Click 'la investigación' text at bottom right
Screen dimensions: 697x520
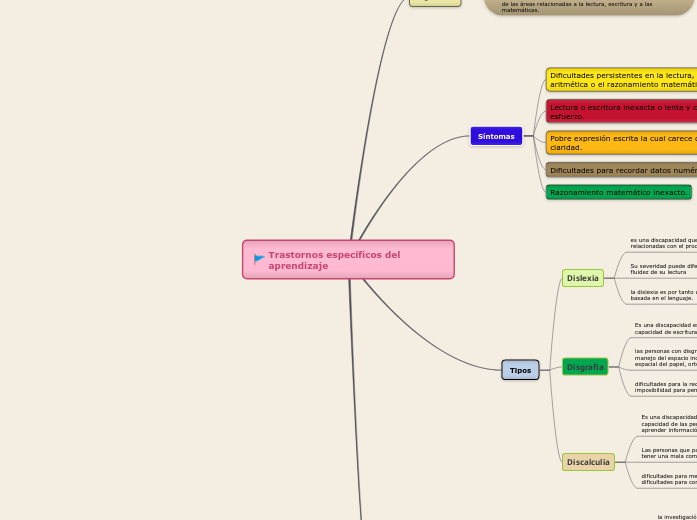(x=676, y=516)
